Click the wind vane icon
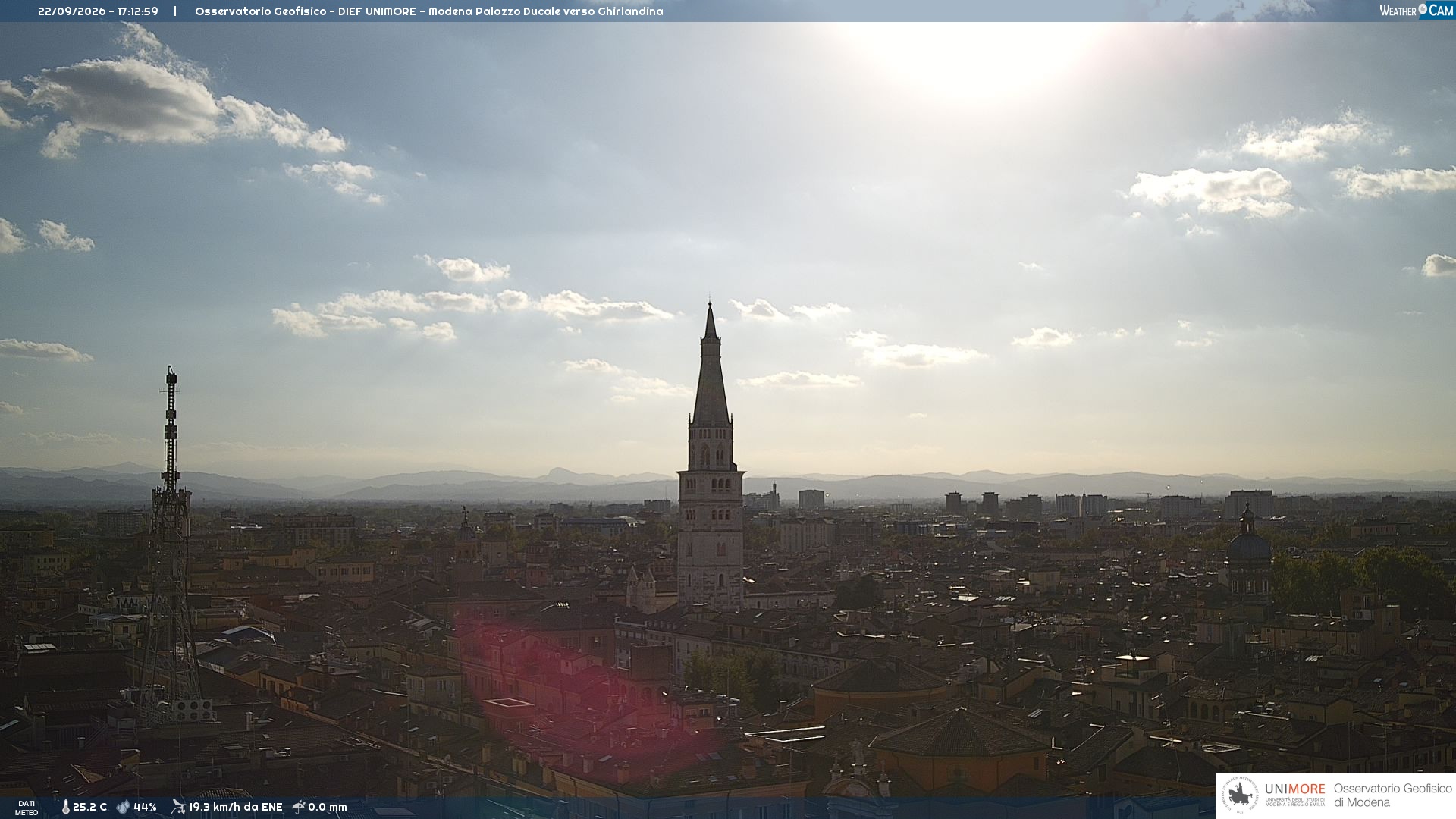This screenshot has width=1456, height=819. click(178, 807)
